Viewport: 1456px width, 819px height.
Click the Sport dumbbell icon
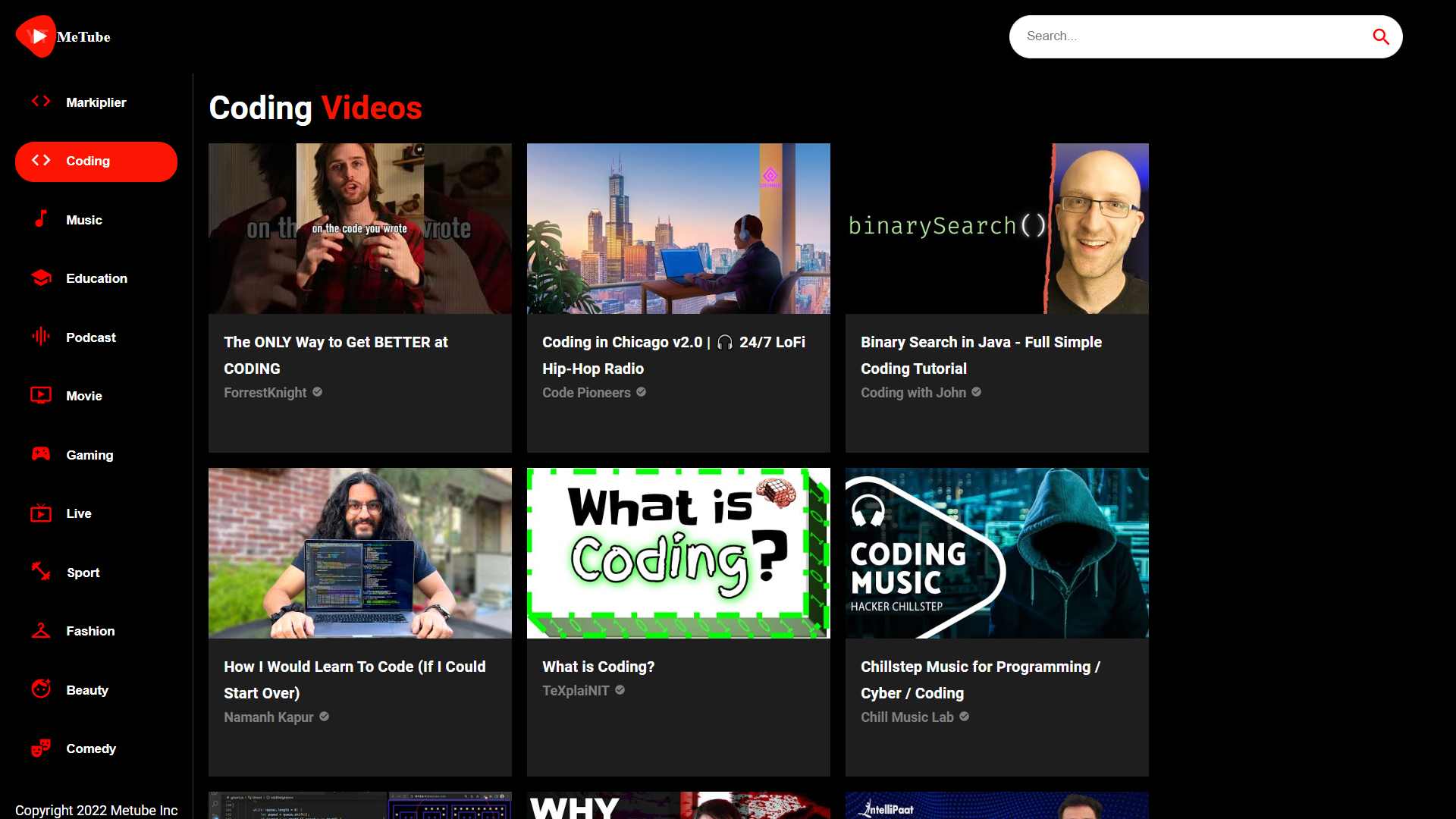(x=40, y=572)
